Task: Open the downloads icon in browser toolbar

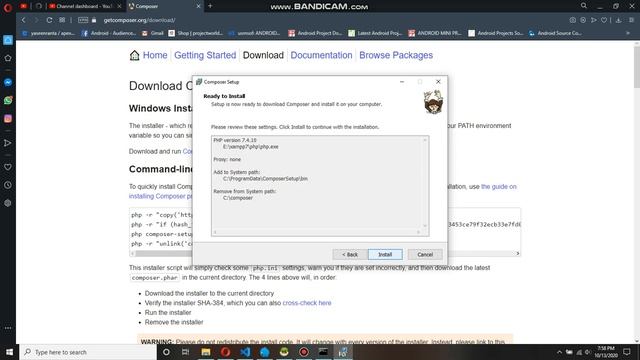Action: point(618,20)
